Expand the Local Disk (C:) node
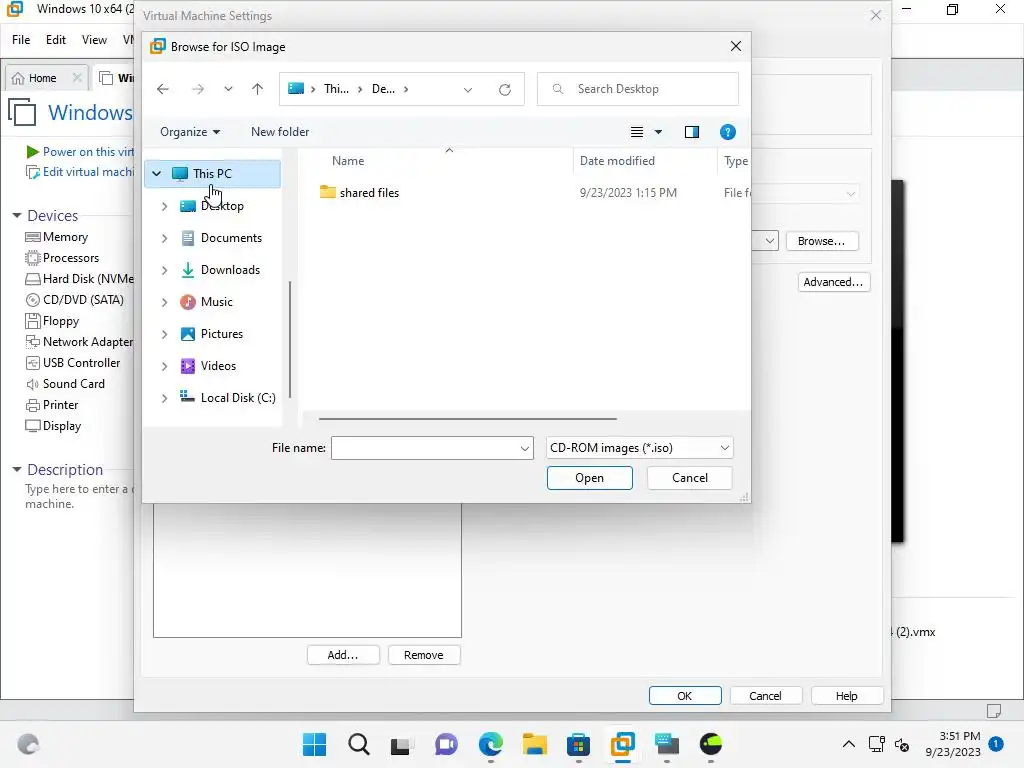Viewport: 1024px width, 768px height. click(165, 398)
